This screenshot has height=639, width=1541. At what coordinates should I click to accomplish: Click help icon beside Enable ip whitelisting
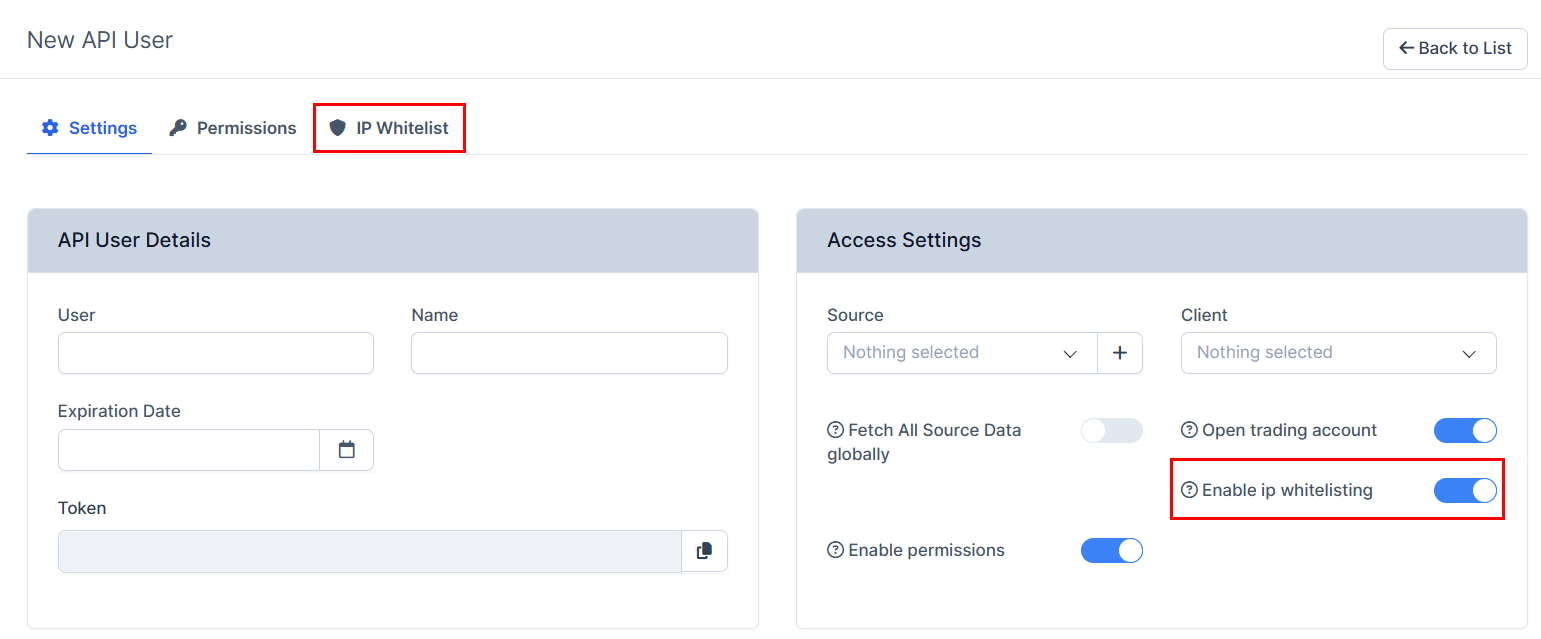tap(1189, 490)
